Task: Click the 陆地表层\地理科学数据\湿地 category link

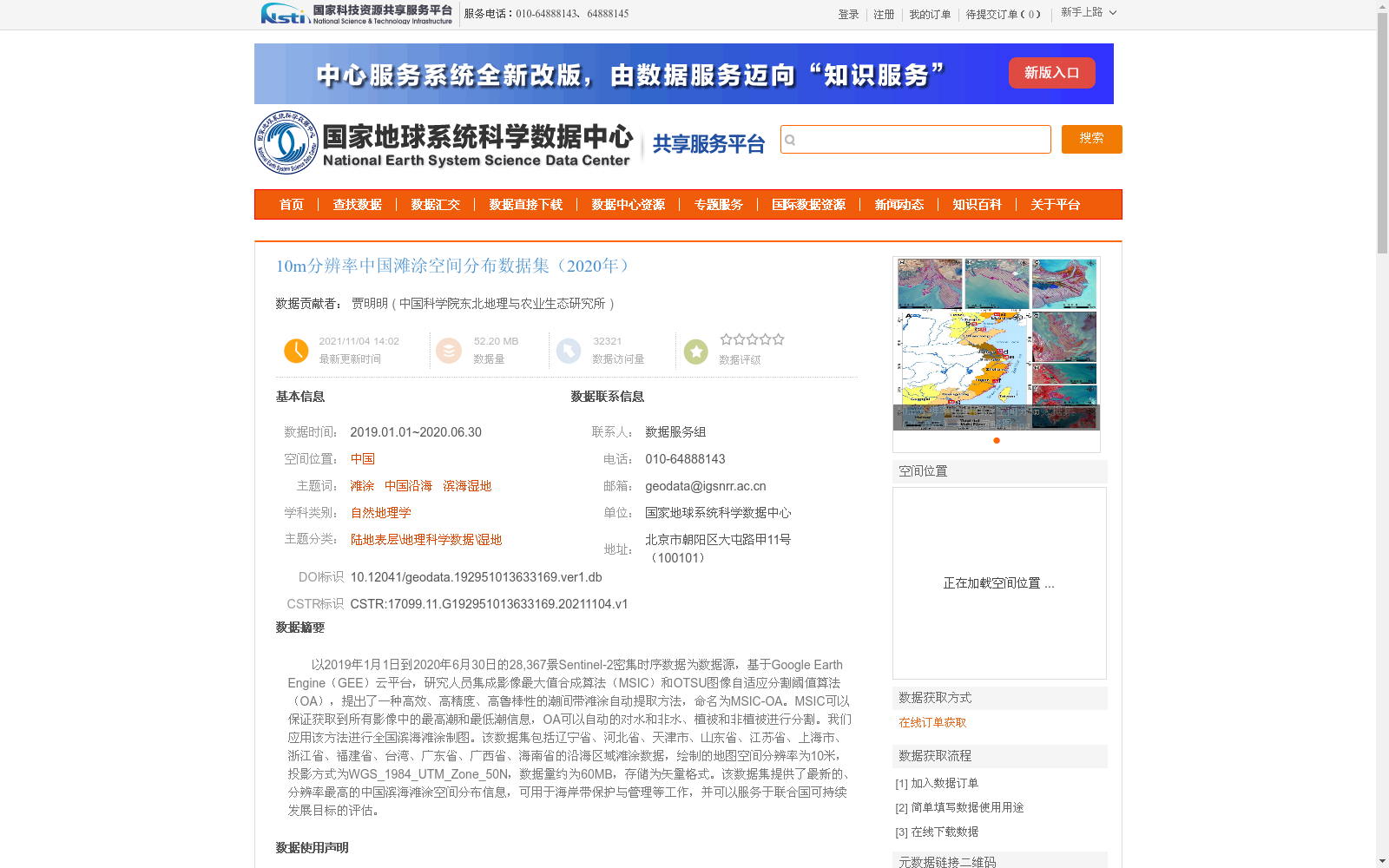Action: (x=426, y=540)
